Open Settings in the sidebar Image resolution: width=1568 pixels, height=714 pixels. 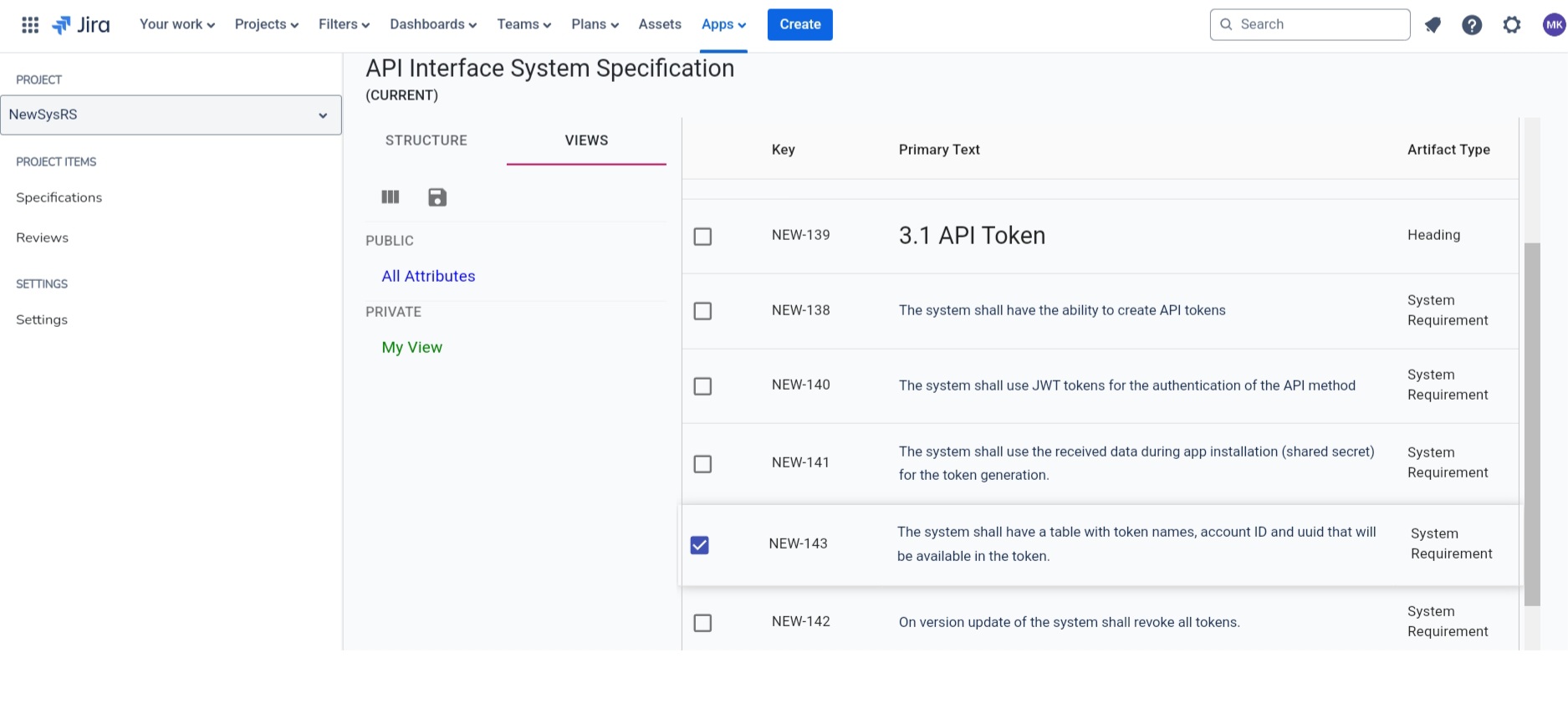pyautogui.click(x=42, y=319)
